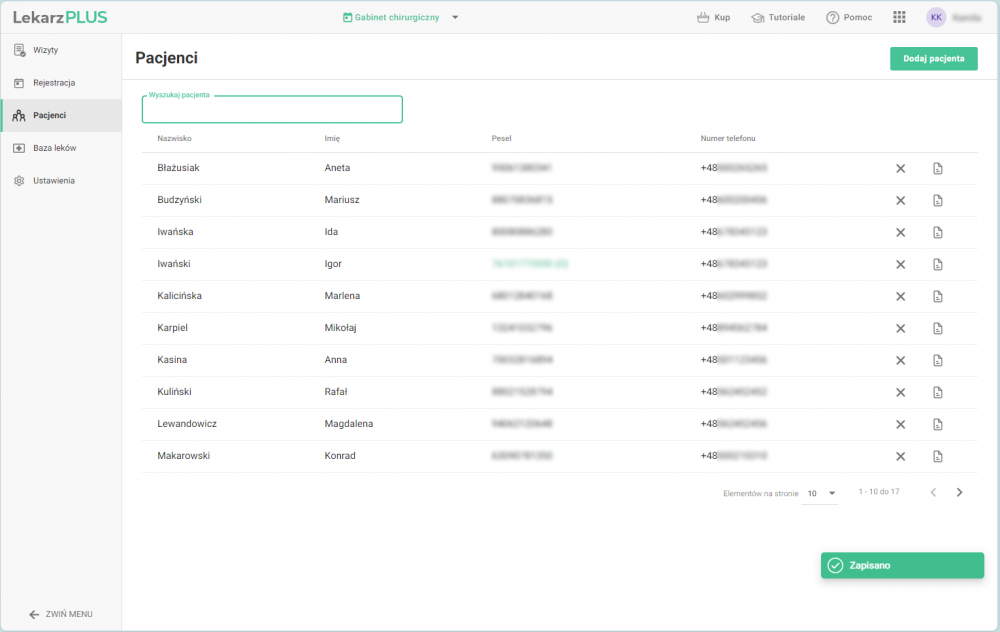The image size is (1000, 632).
Task: Remove Makarowski Konrad with X icon
Action: click(900, 456)
